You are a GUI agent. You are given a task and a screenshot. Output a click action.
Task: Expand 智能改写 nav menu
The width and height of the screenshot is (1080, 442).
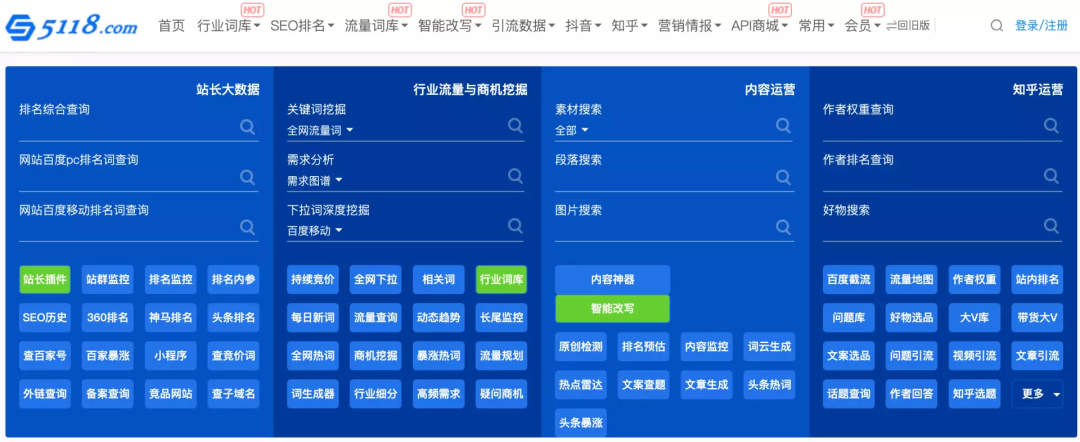click(x=450, y=26)
